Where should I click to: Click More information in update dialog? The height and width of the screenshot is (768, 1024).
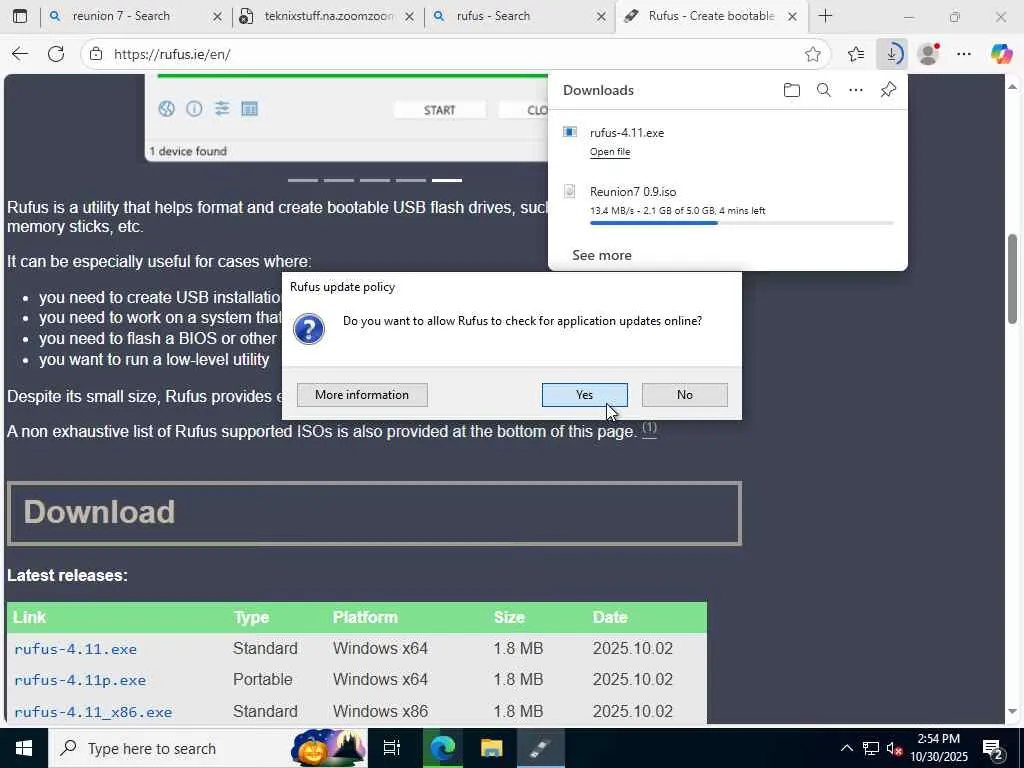pyautogui.click(x=362, y=394)
